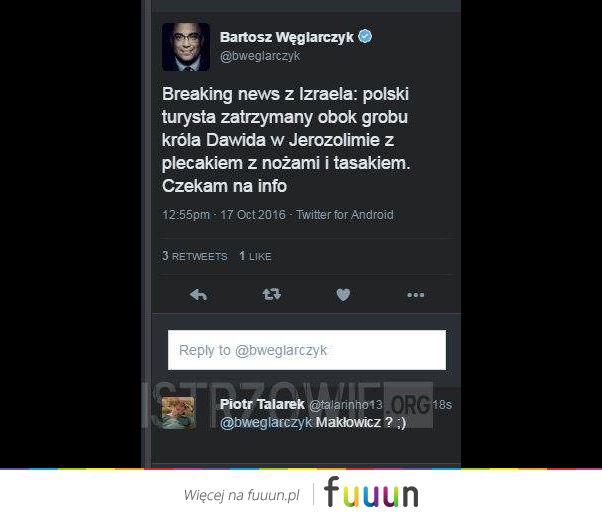Open the three-dot more options menu
The image size is (602, 513).
pos(415,295)
